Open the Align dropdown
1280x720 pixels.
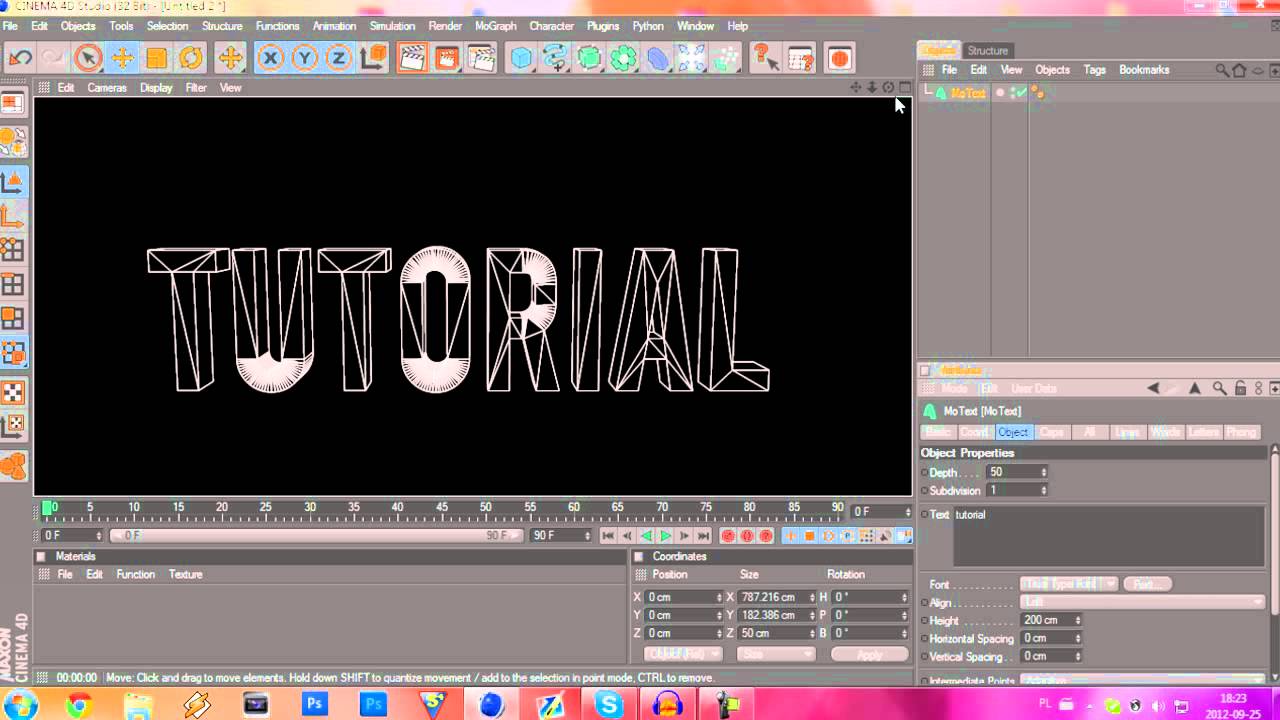tap(1142, 602)
